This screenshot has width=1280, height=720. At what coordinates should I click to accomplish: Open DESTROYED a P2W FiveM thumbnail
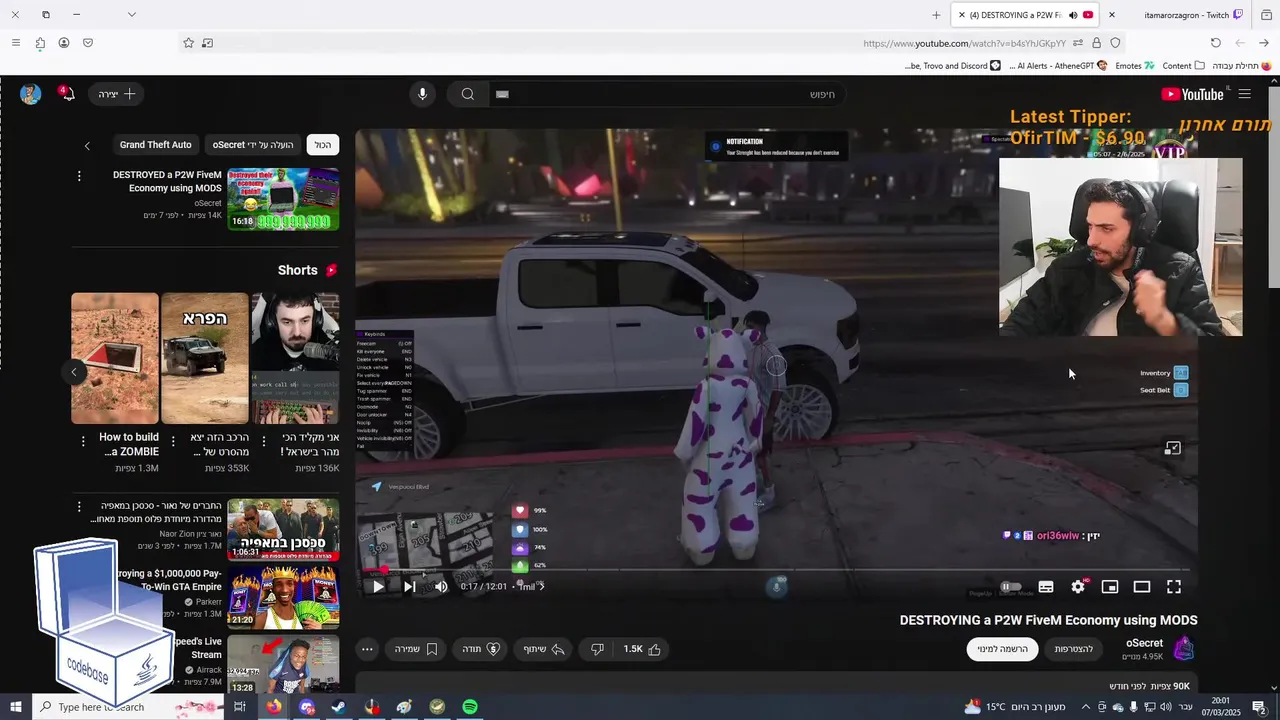(x=283, y=199)
